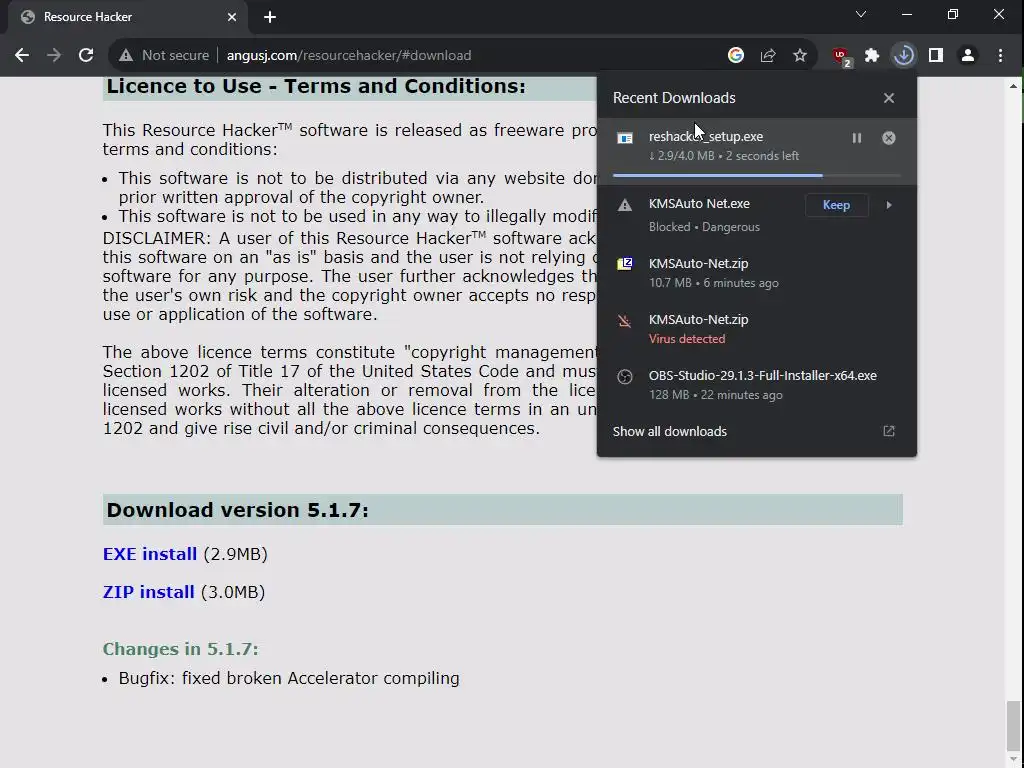Click the forward navigation arrow

coord(54,56)
